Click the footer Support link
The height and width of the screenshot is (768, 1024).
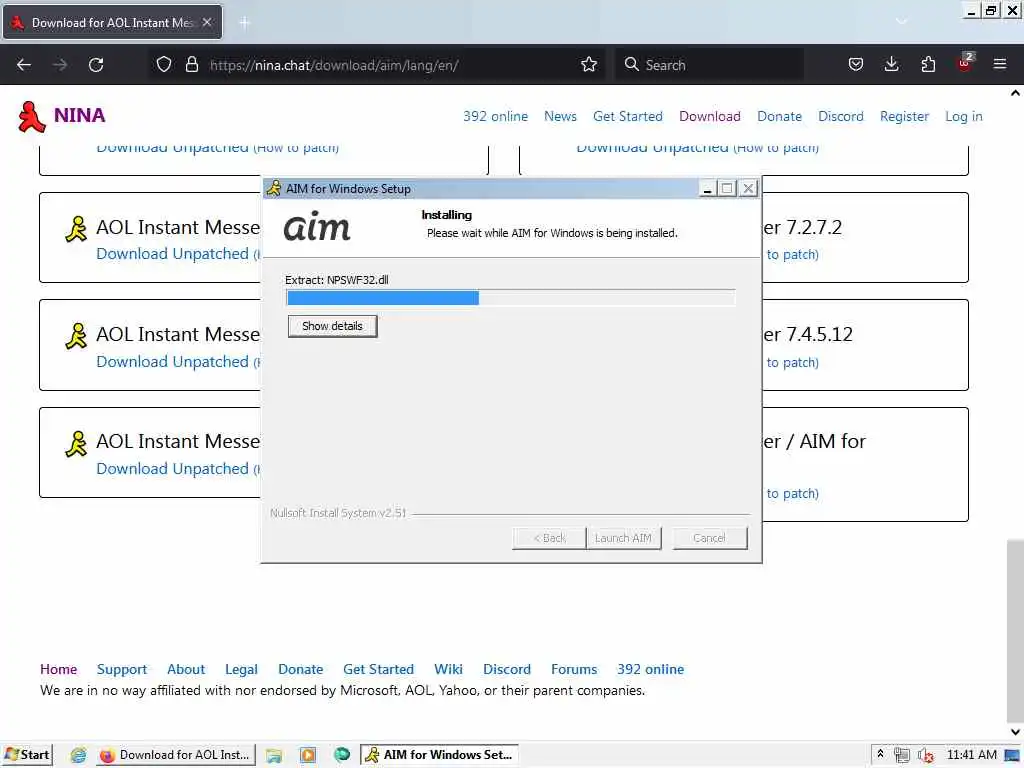[x=122, y=669]
